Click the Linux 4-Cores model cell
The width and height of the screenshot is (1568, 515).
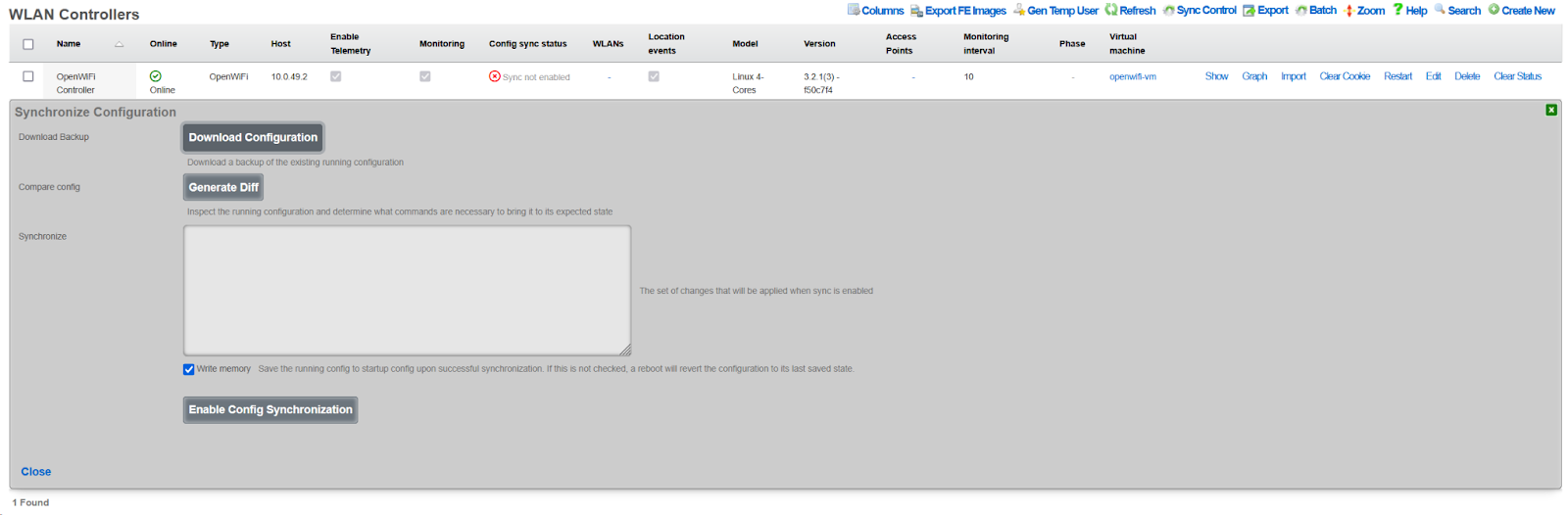(748, 83)
